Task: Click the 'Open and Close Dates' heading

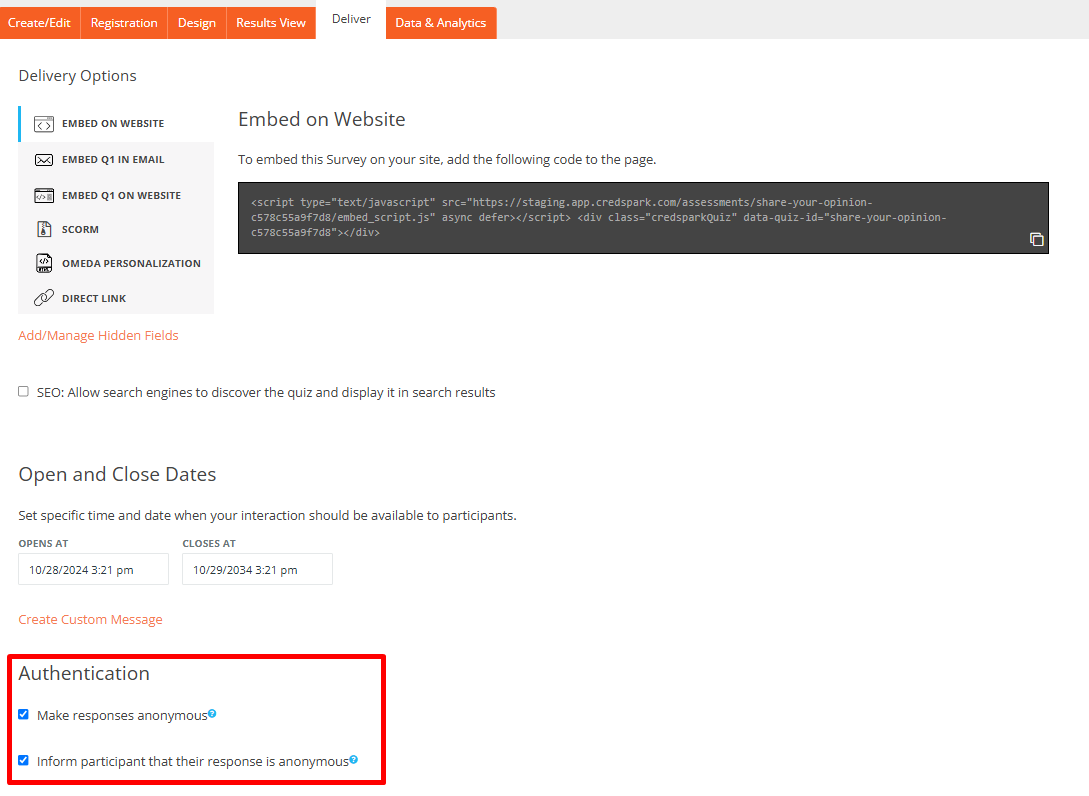Action: [x=117, y=474]
